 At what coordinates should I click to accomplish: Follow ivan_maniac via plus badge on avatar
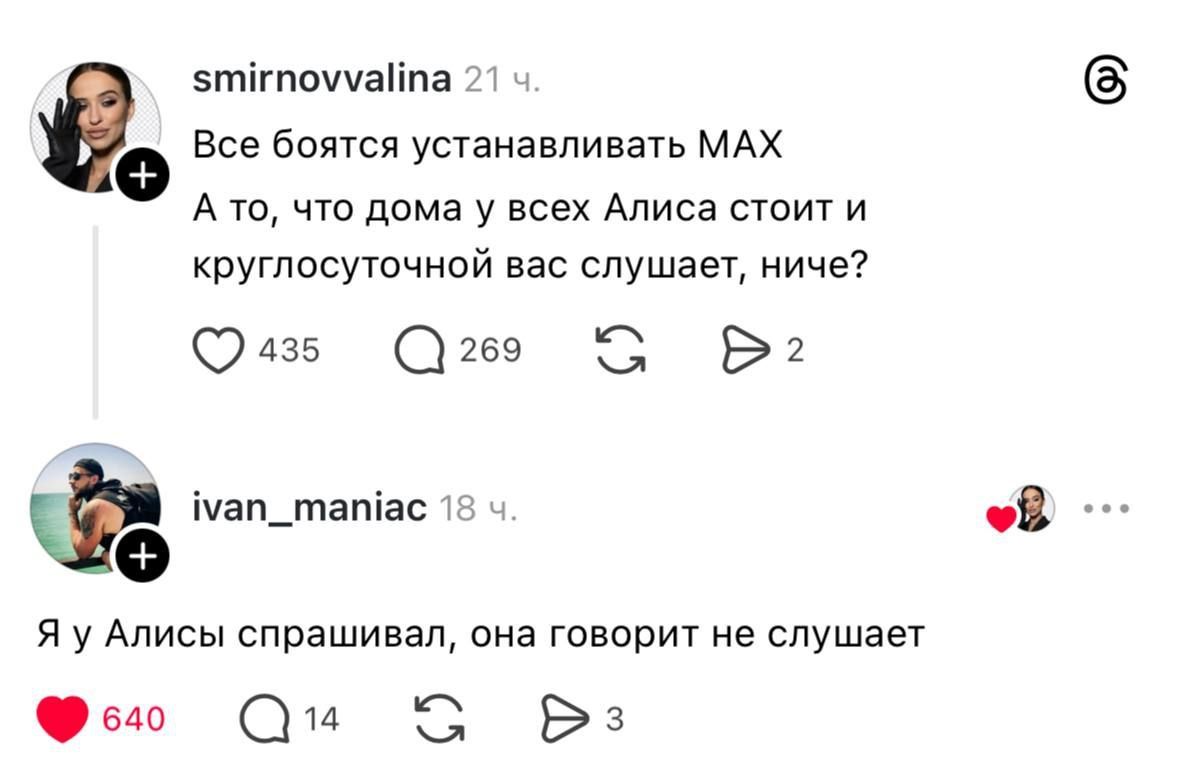click(x=141, y=553)
